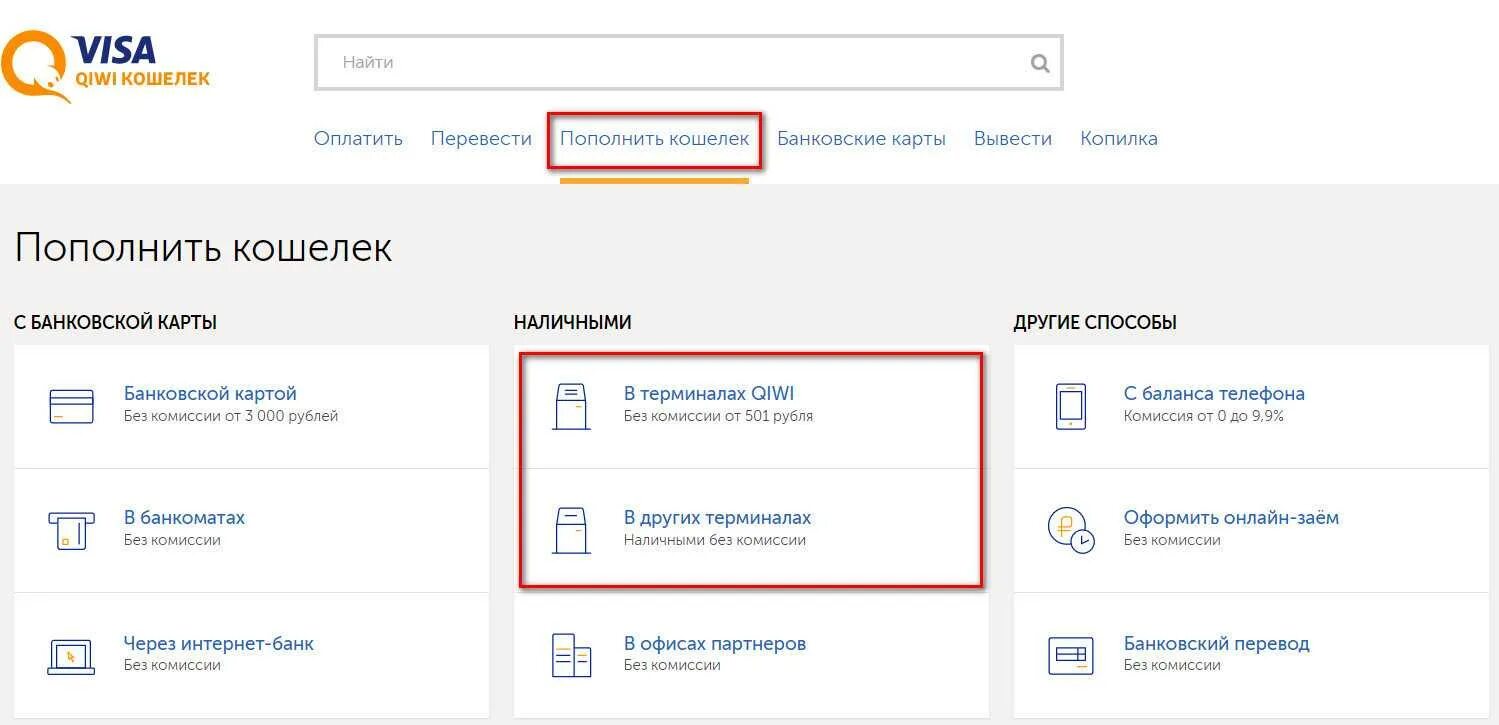Viewport: 1499px width, 725px height.
Task: Select the Пополнить кошелек tab
Action: pyautogui.click(x=654, y=139)
